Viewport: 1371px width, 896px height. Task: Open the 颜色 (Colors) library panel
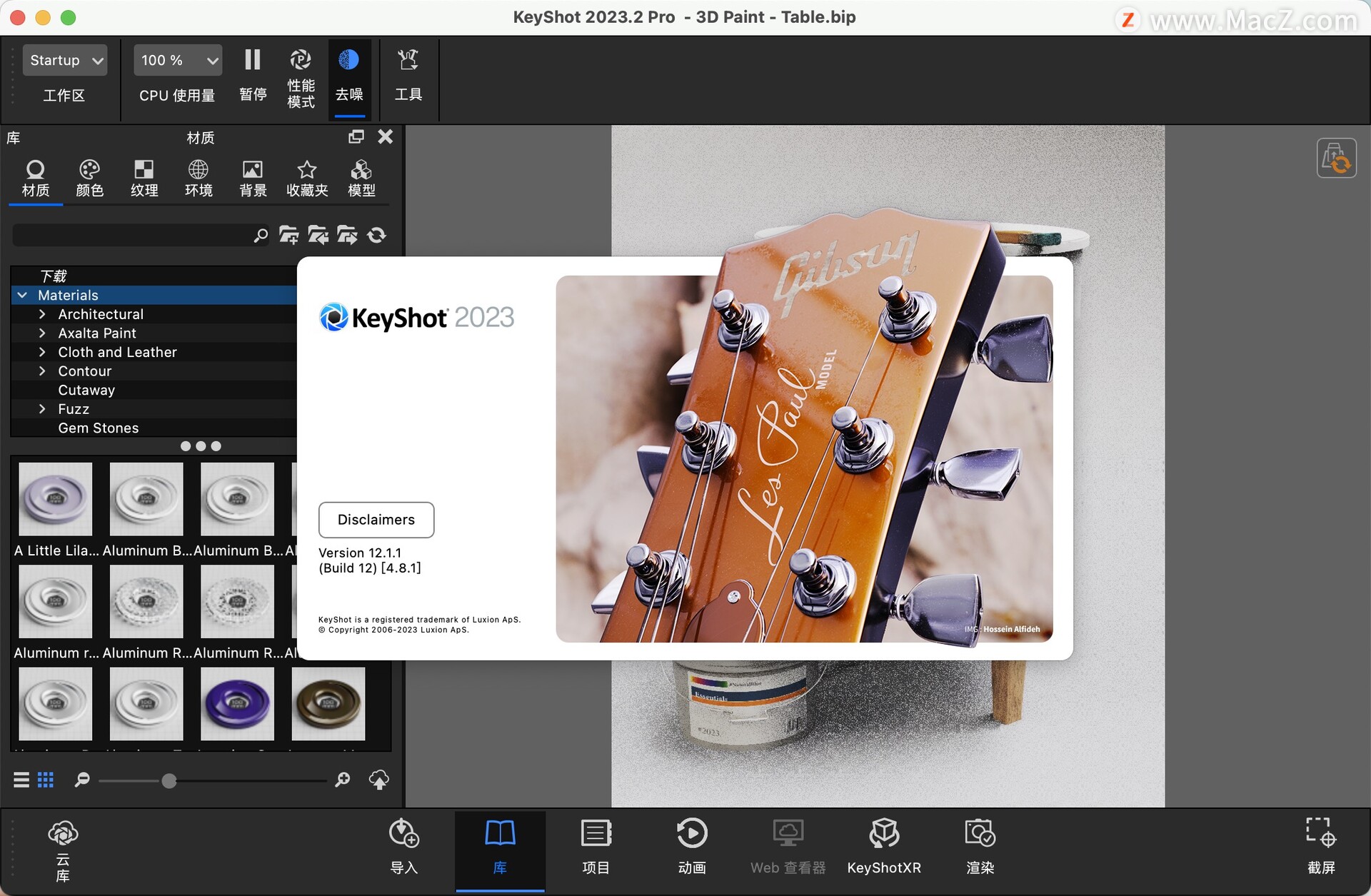coord(90,177)
